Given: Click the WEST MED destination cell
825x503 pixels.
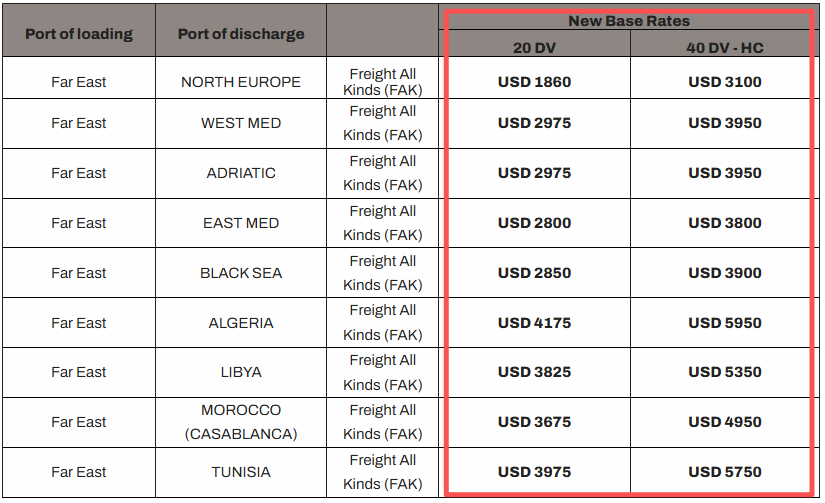Looking at the screenshot, I should click(x=241, y=123).
